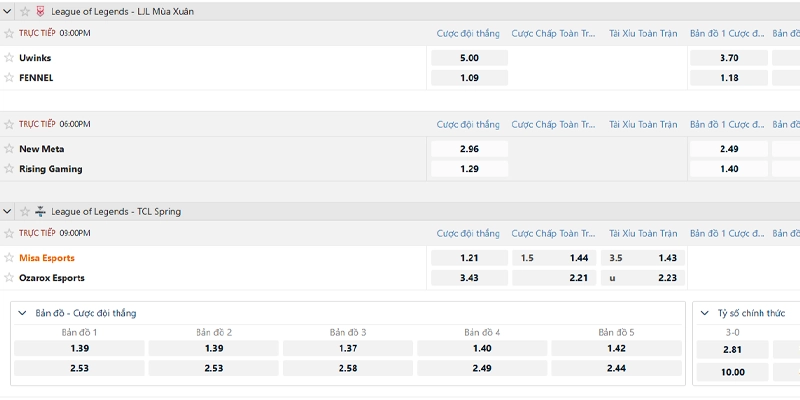
Task: Pick Bản đồ 3 odds 2.58
Action: pyautogui.click(x=348, y=368)
